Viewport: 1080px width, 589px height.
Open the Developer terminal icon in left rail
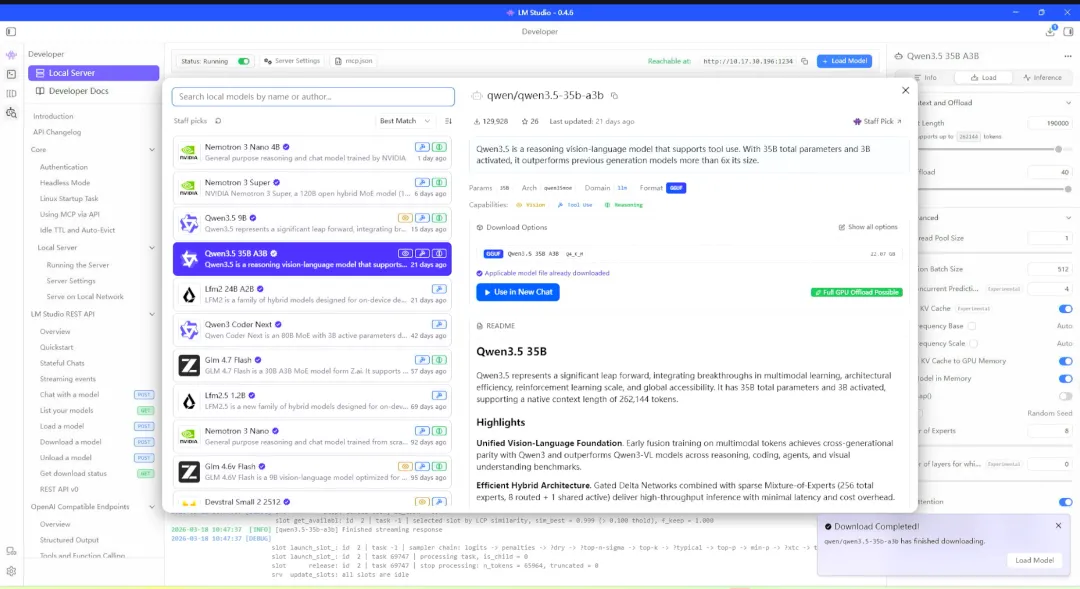click(11, 74)
